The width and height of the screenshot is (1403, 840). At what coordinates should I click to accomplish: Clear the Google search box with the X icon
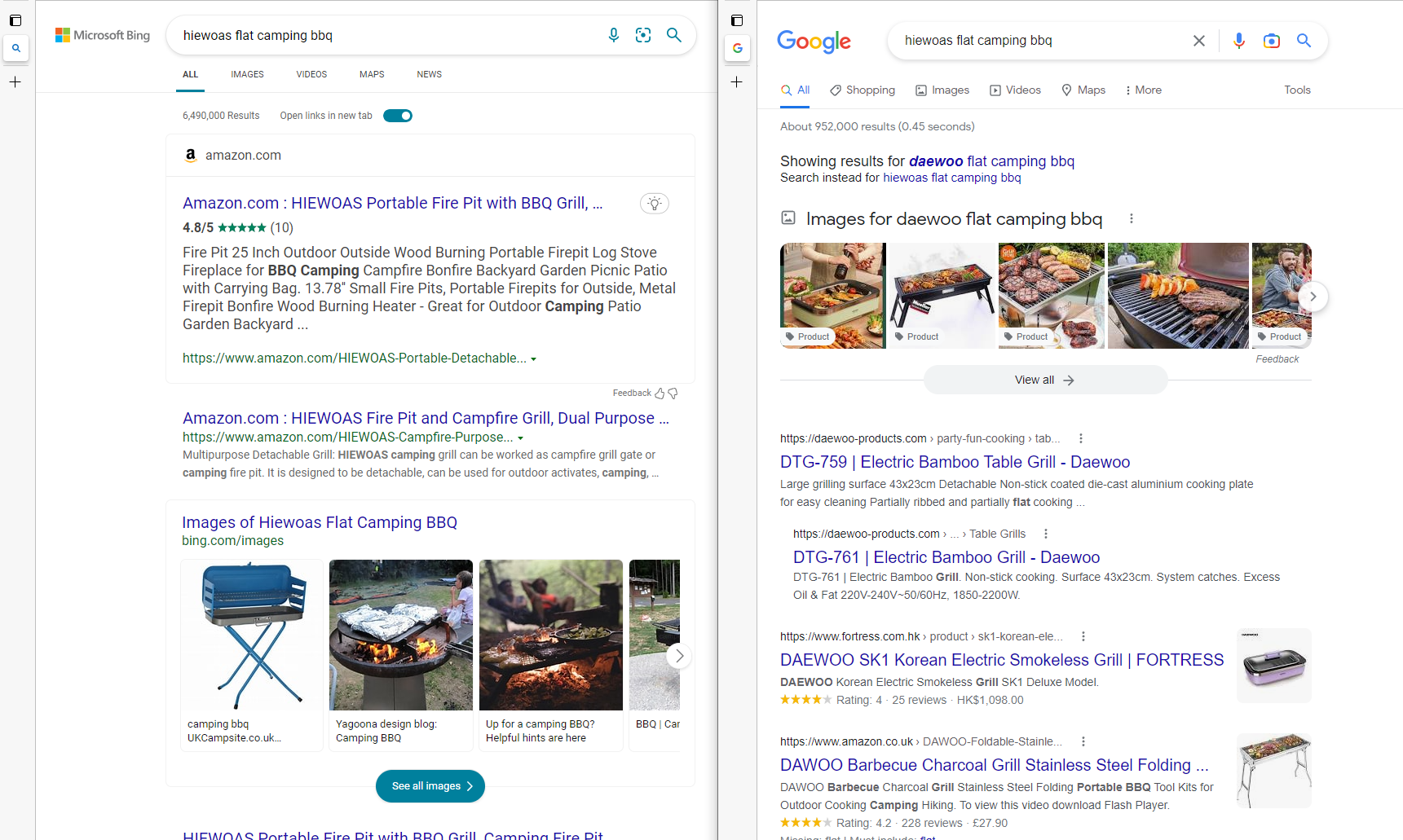(x=1198, y=40)
